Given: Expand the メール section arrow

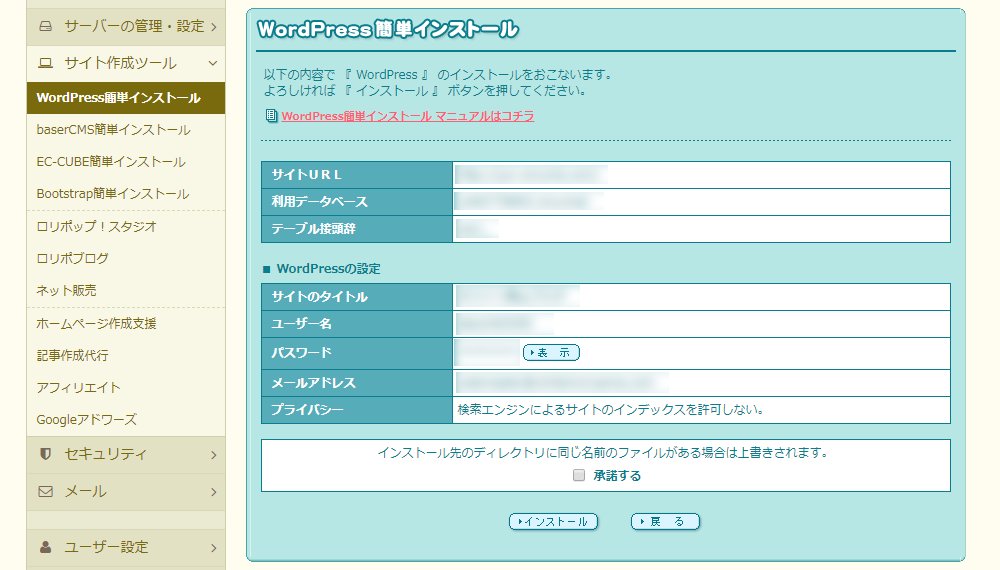Looking at the screenshot, I should point(214,492).
